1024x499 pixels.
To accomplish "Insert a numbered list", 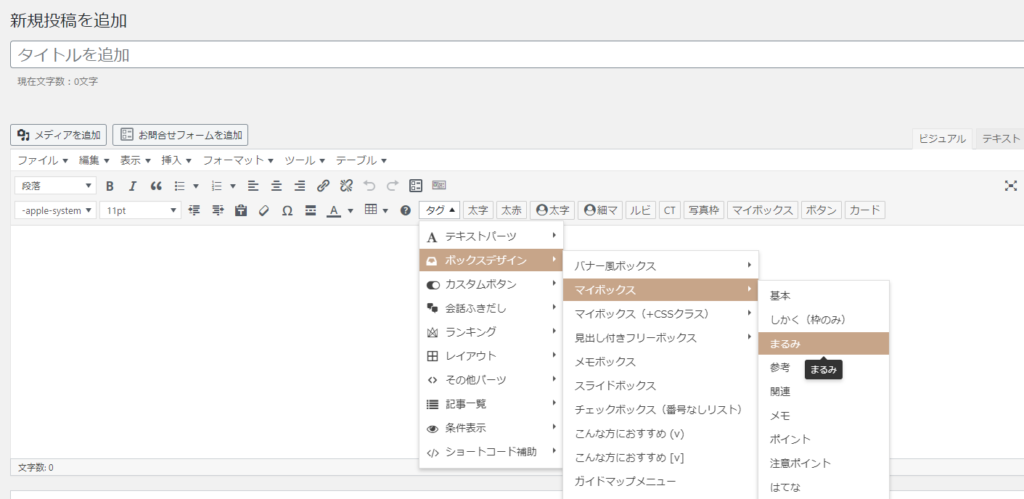I will (217, 186).
